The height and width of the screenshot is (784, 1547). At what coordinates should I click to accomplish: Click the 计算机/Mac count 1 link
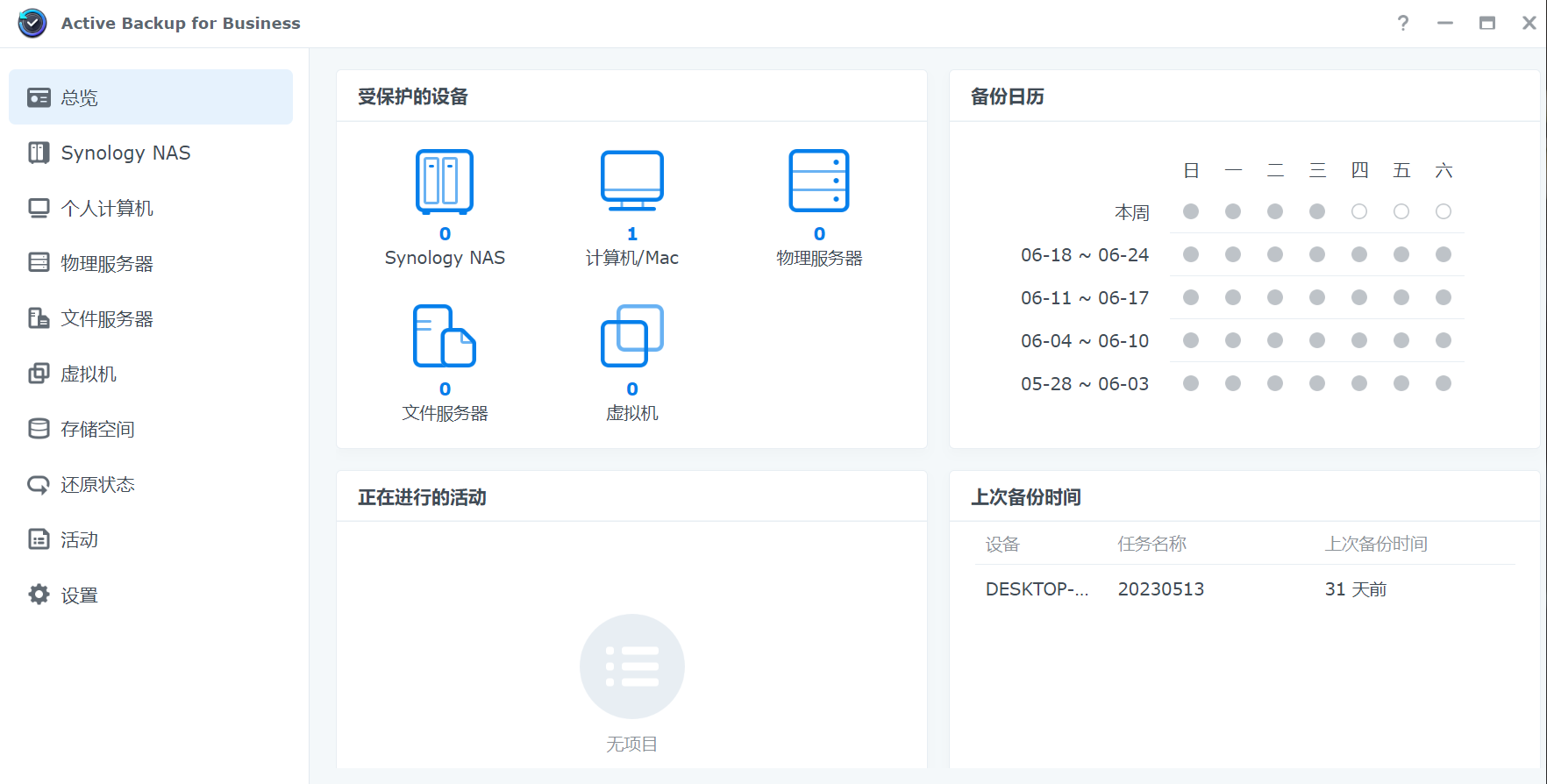pos(632,234)
